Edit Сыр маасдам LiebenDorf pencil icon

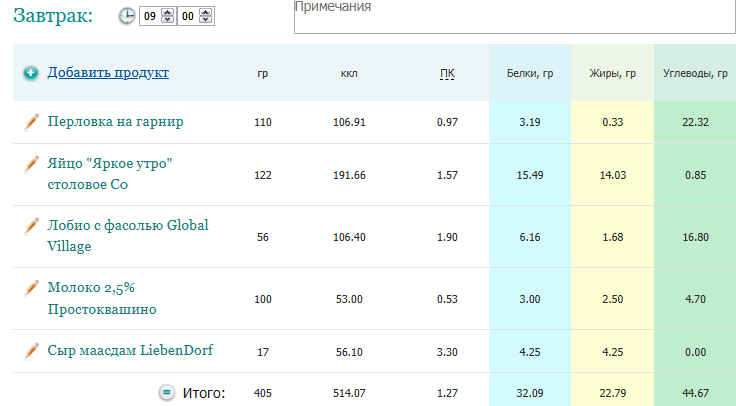point(31,351)
